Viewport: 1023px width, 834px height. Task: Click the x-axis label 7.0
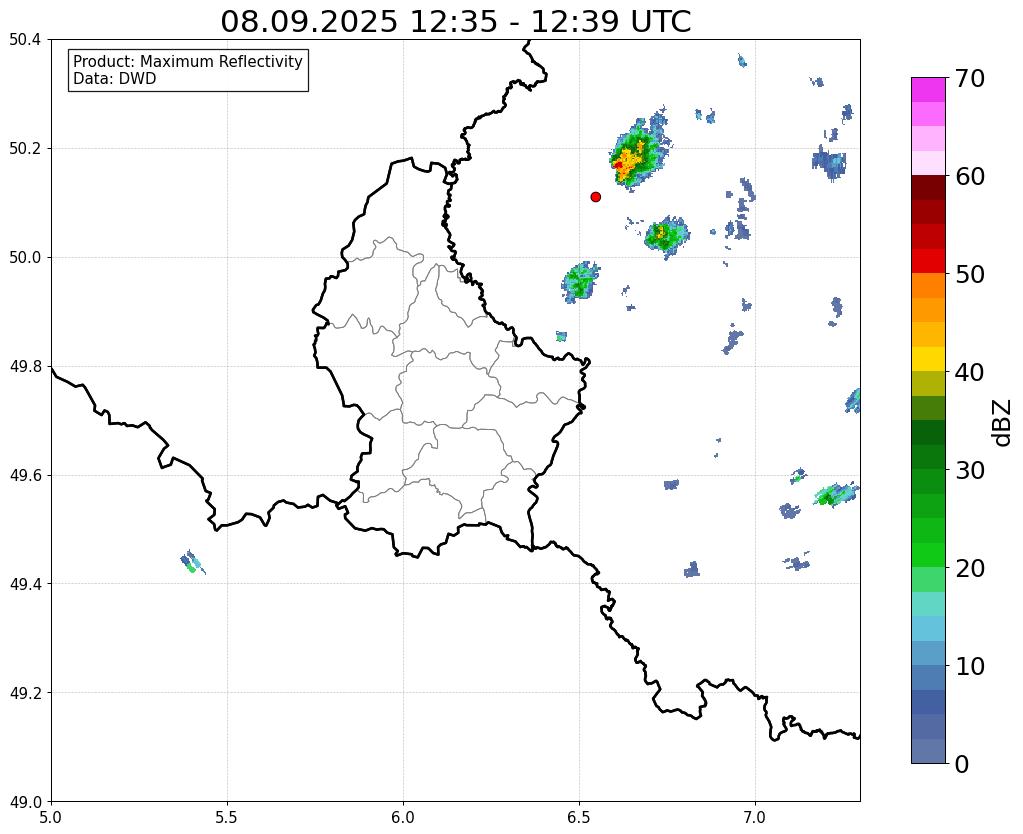(755, 817)
